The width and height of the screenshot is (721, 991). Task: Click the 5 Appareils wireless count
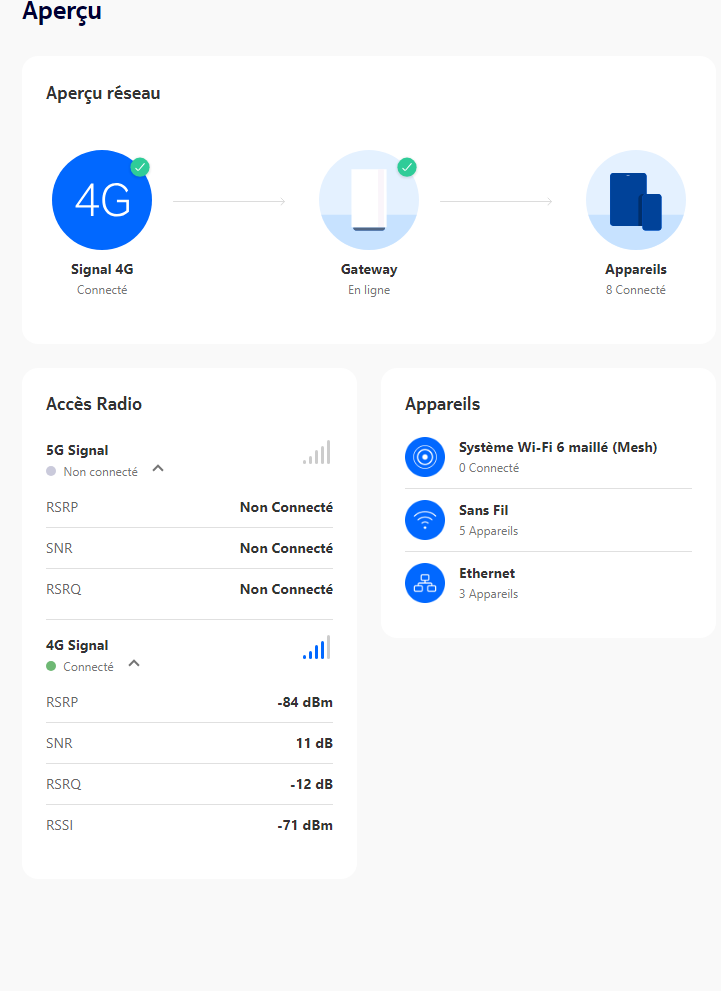click(x=488, y=531)
